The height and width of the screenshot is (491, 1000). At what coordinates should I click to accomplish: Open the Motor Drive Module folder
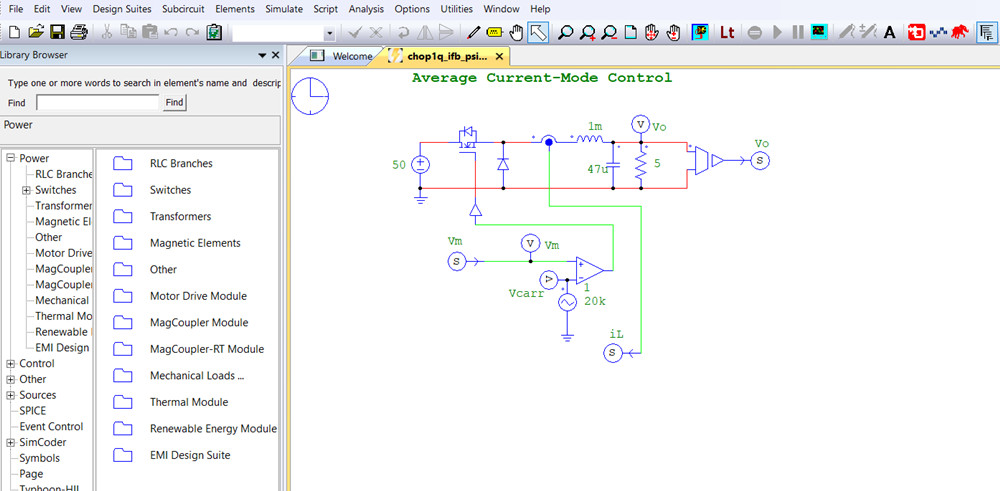[197, 296]
